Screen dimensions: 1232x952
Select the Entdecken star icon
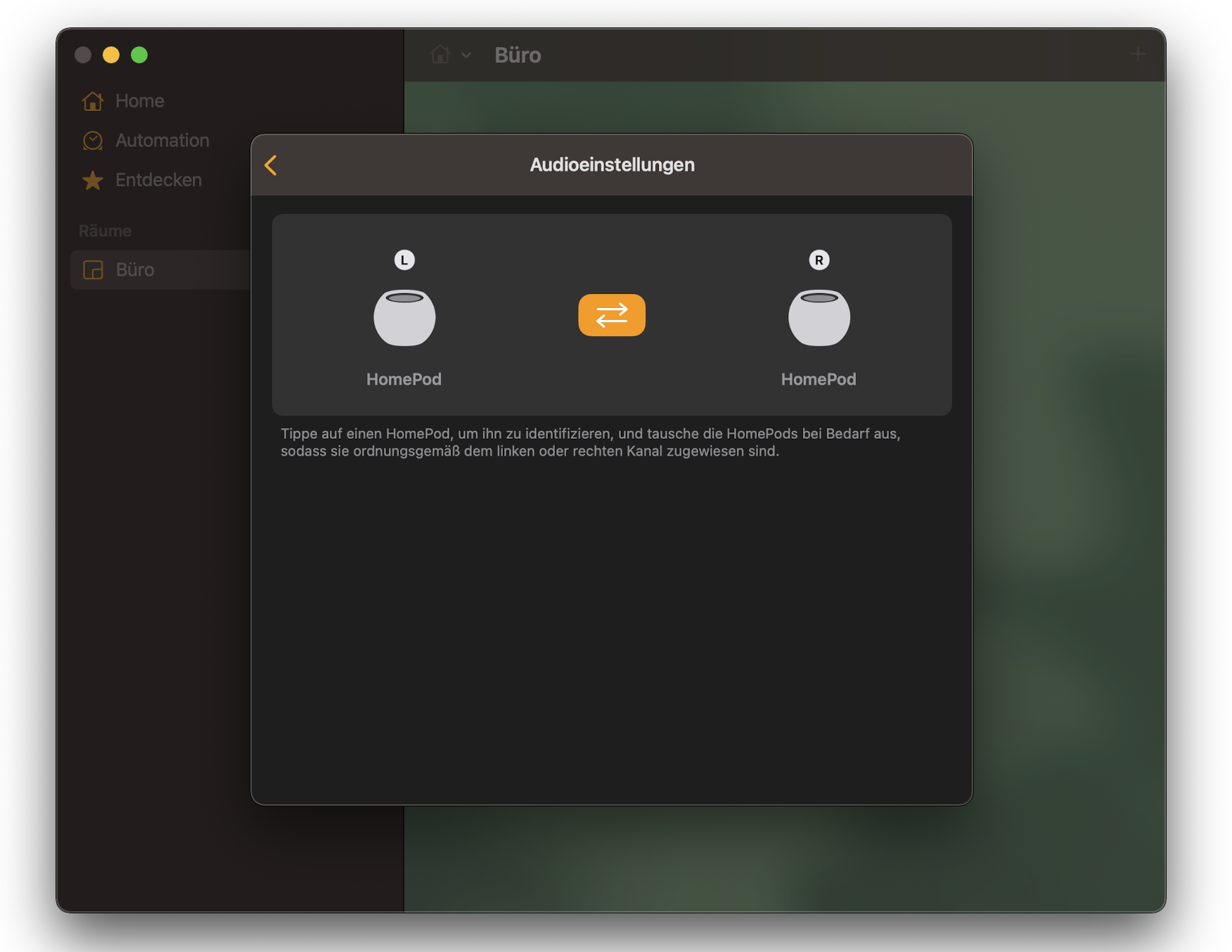pos(93,181)
